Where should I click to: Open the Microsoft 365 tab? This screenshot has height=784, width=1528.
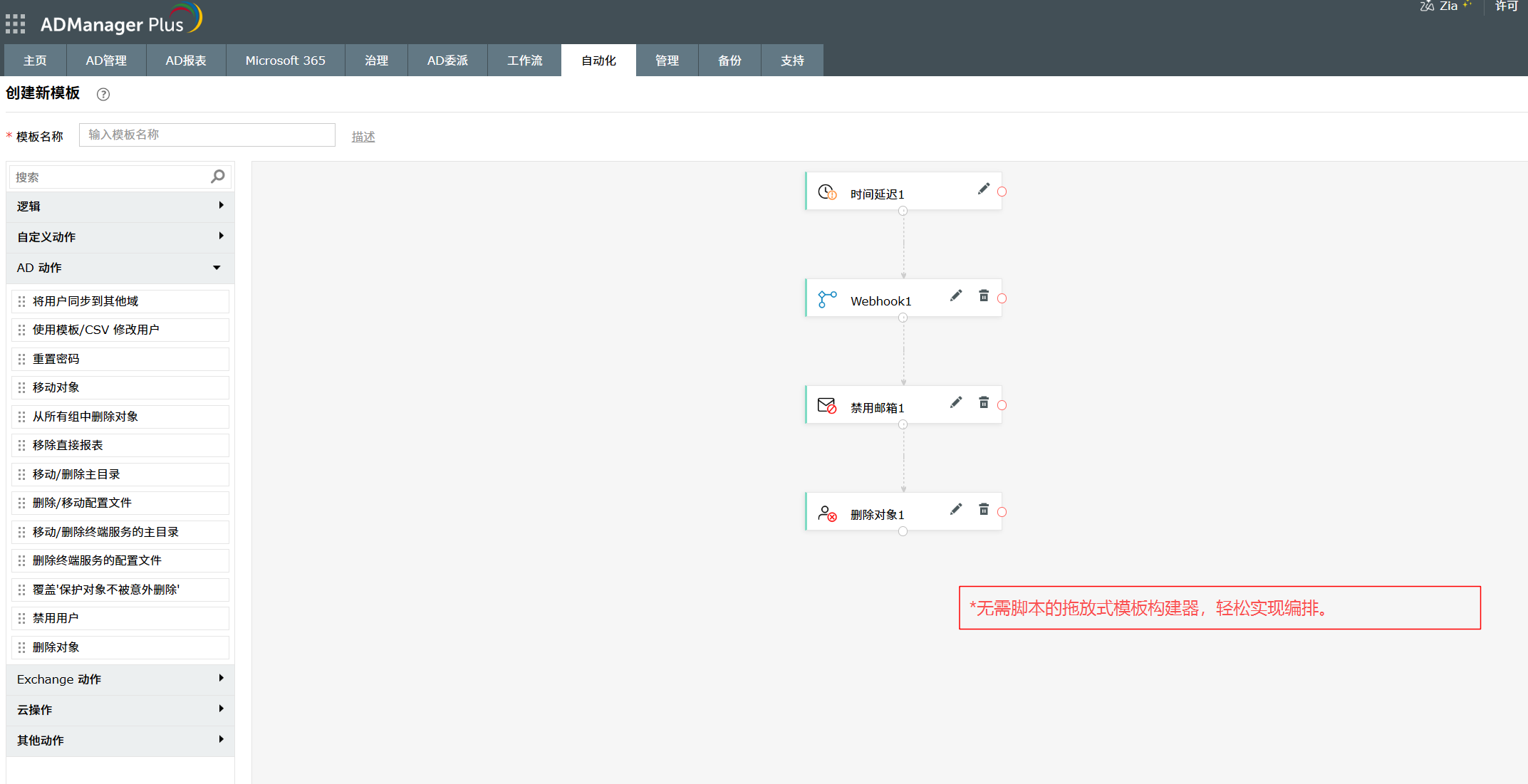click(x=285, y=61)
